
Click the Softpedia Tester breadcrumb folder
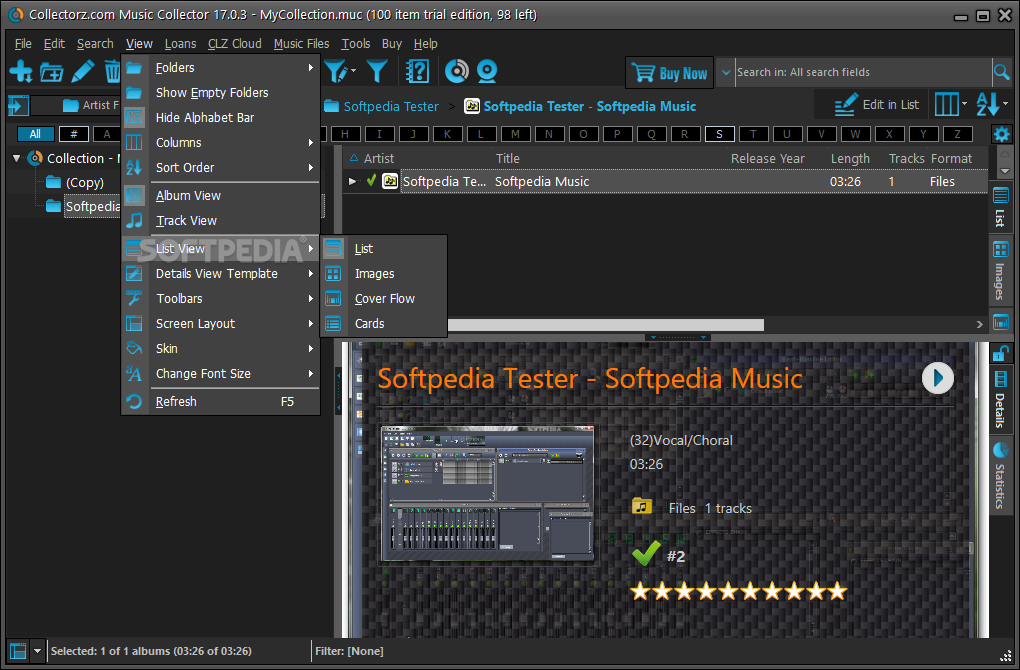(382, 106)
